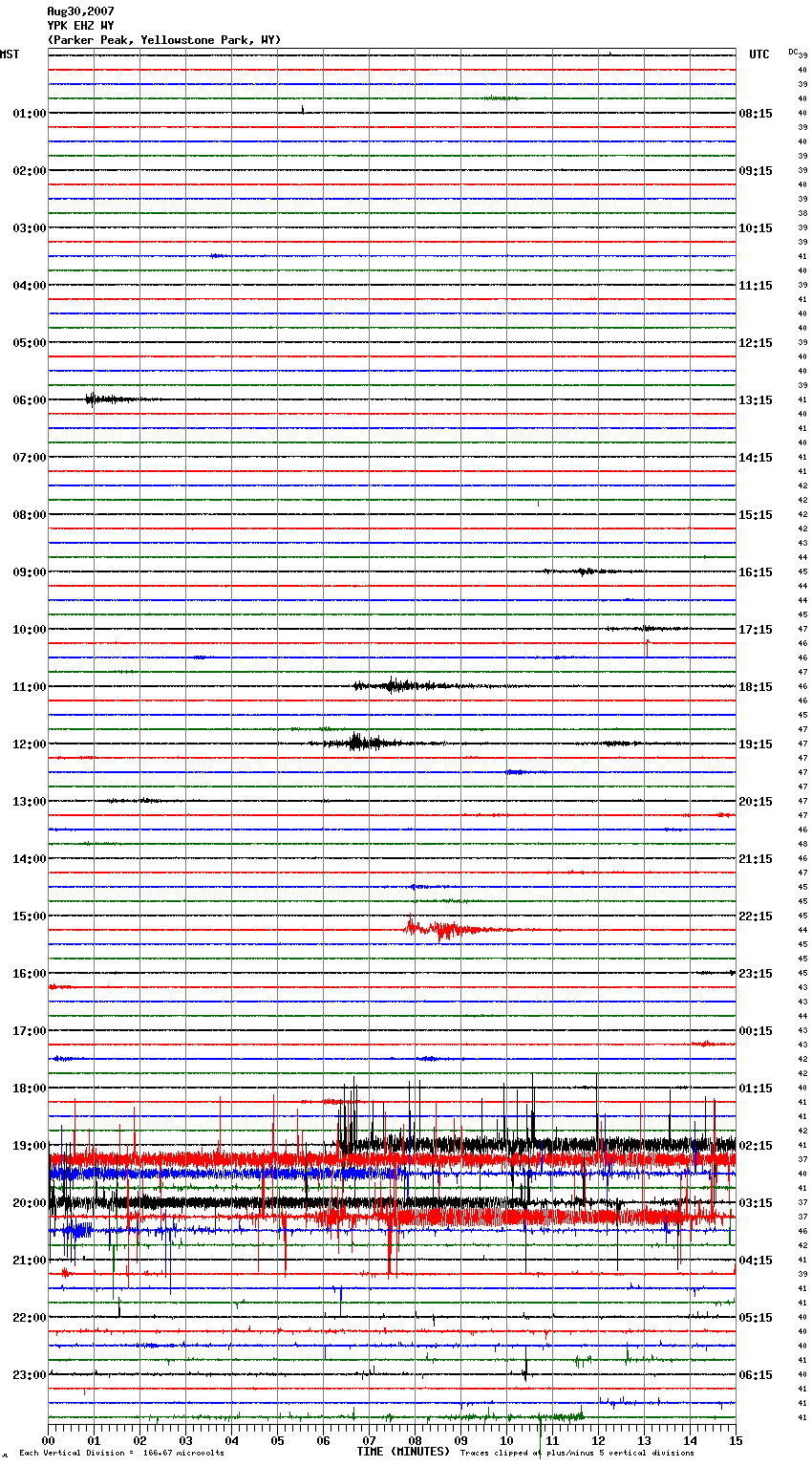Click the 09:15 UTC time label
Viewport: 812px width, 1466px height.
756,171
